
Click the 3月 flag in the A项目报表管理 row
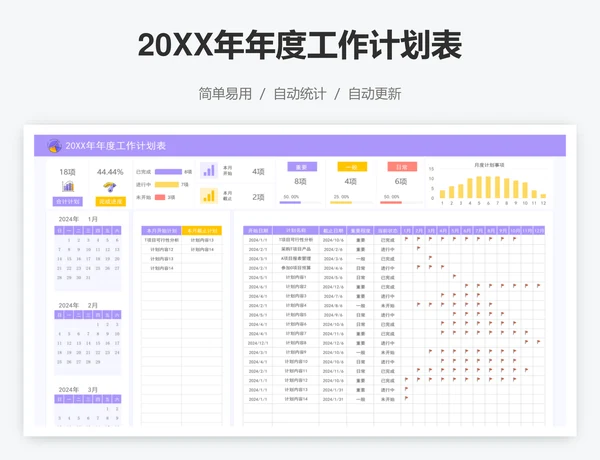point(430,258)
